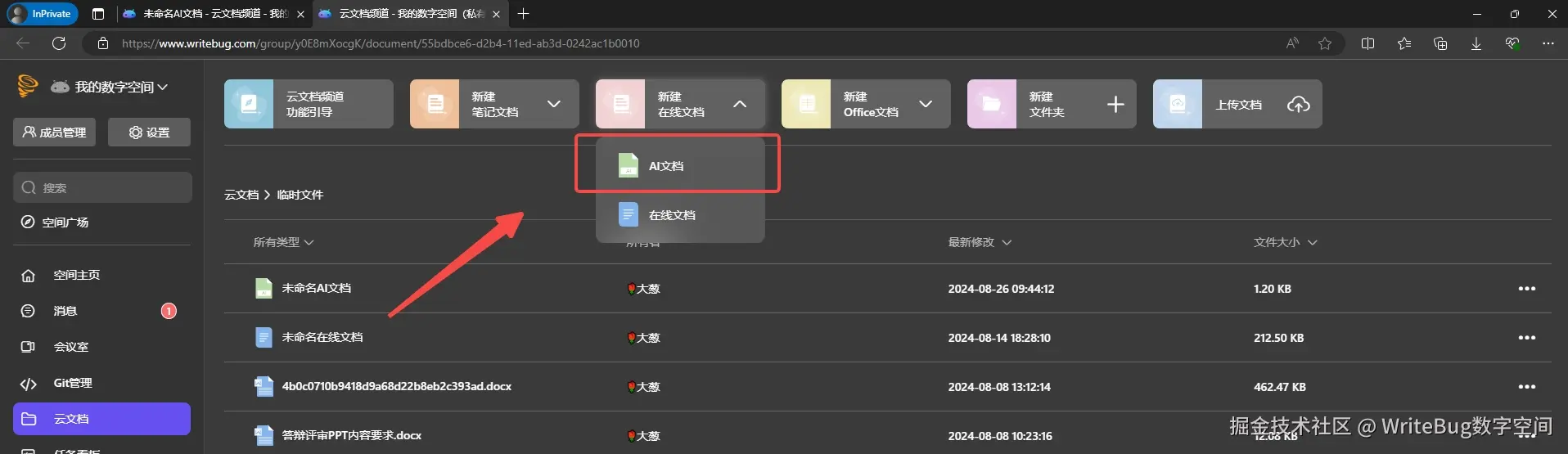Open 设置 in the sidebar
This screenshot has height=454, width=1568.
click(149, 132)
